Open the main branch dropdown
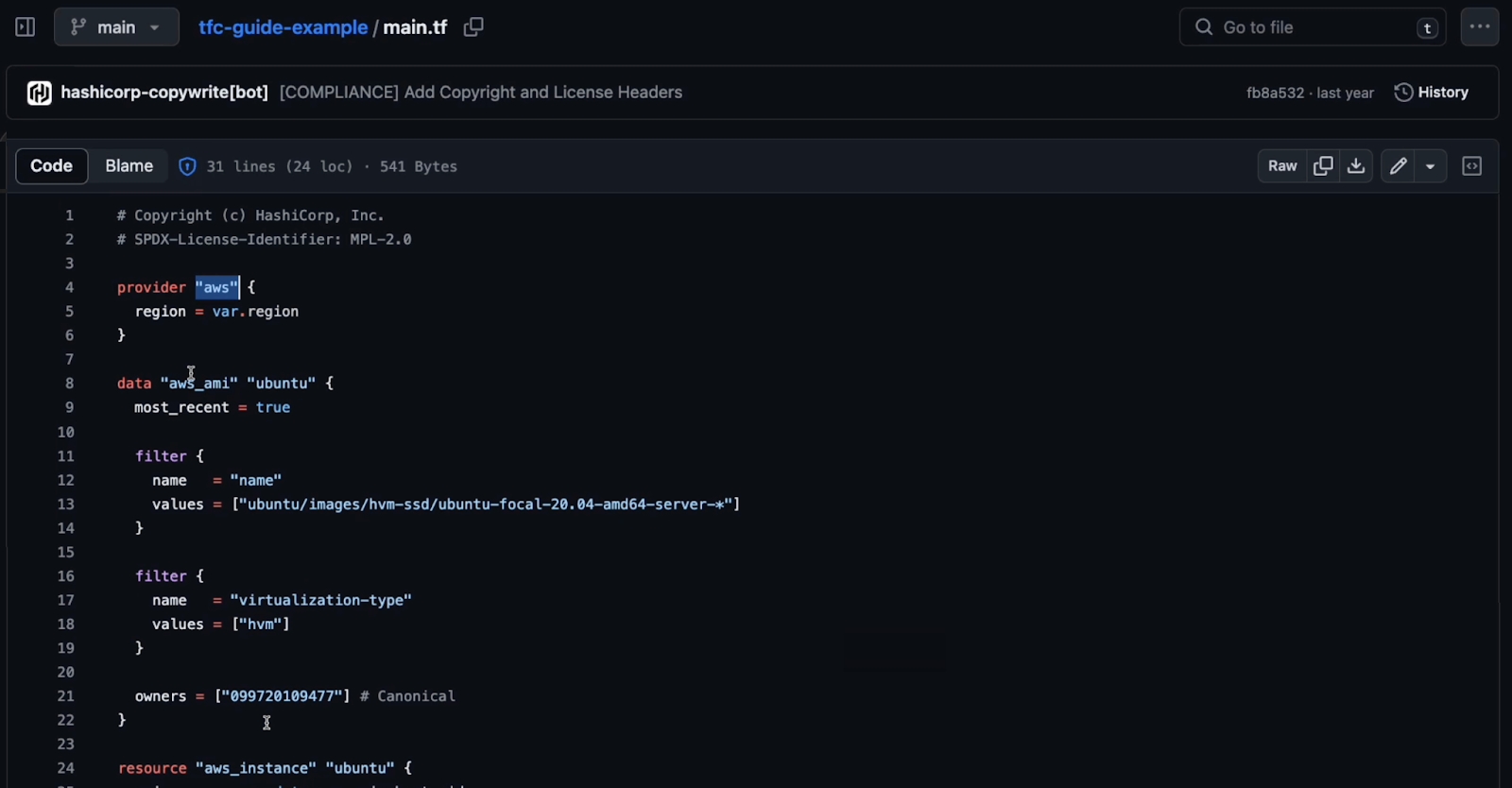The image size is (1512, 788). (116, 27)
